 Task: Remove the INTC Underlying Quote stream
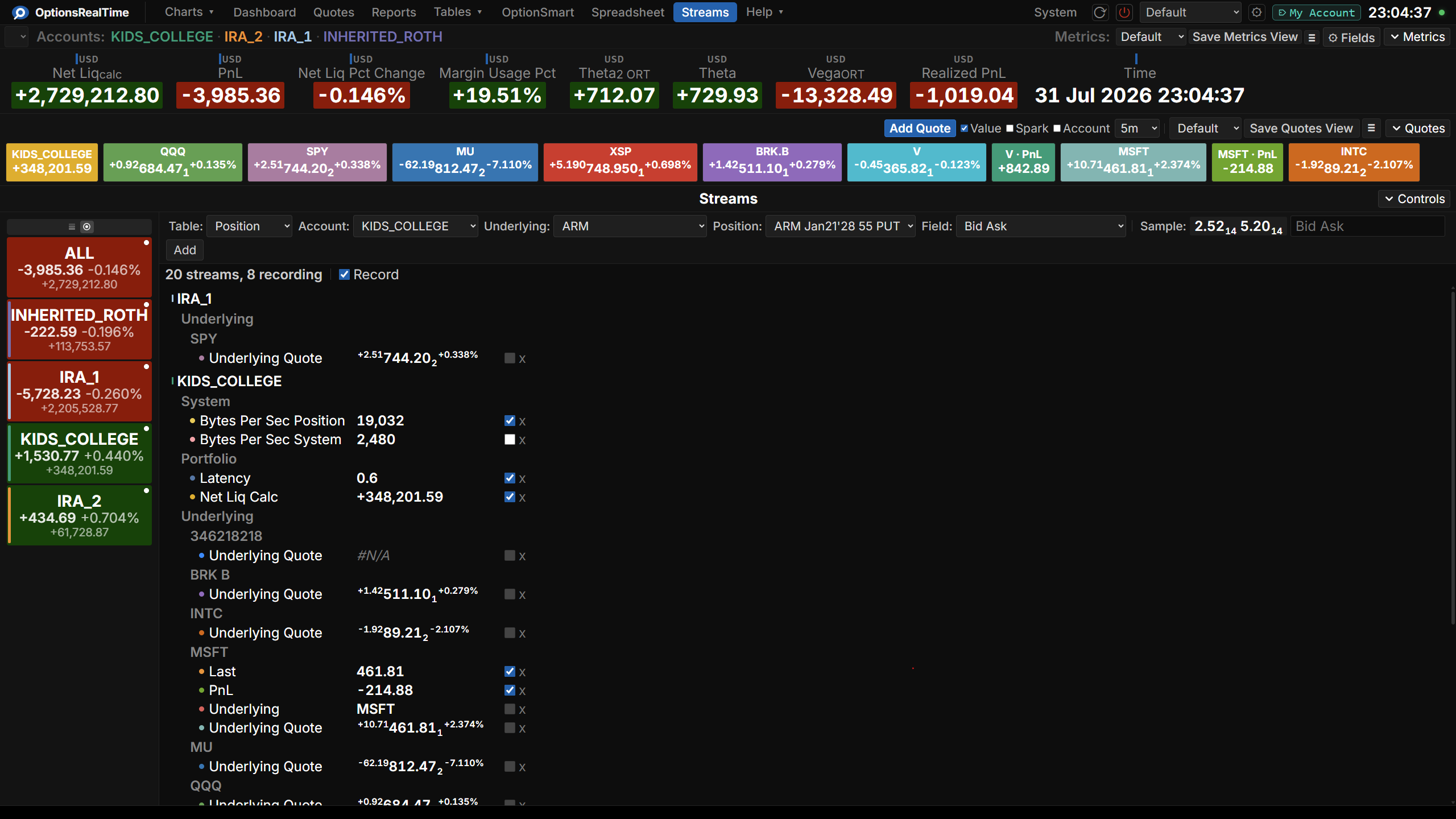point(522,634)
